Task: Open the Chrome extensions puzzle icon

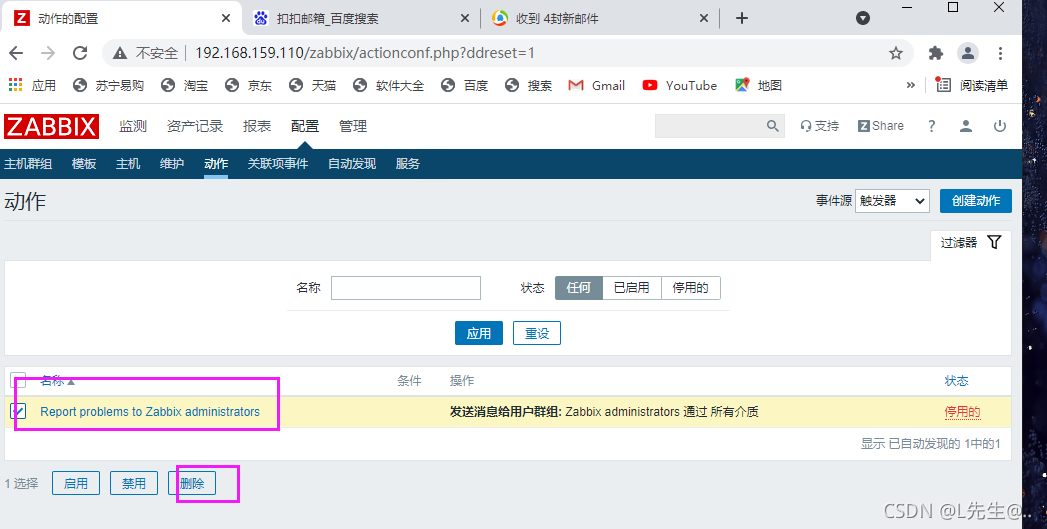Action: (936, 53)
